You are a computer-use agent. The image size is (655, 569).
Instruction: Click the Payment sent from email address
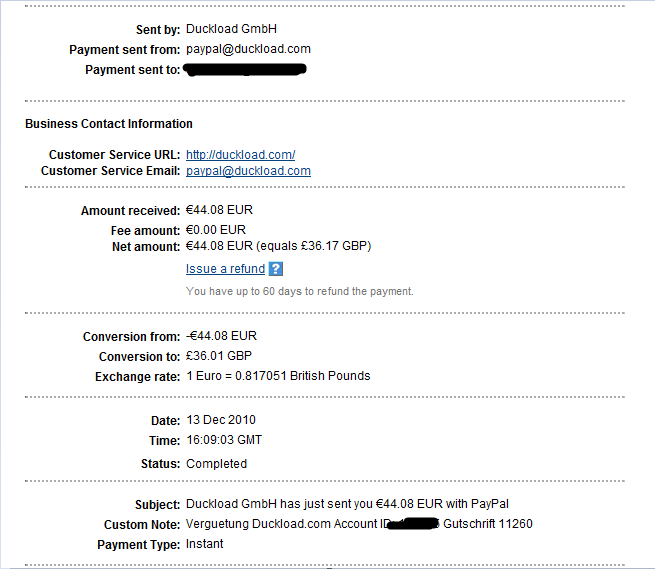(x=248, y=49)
